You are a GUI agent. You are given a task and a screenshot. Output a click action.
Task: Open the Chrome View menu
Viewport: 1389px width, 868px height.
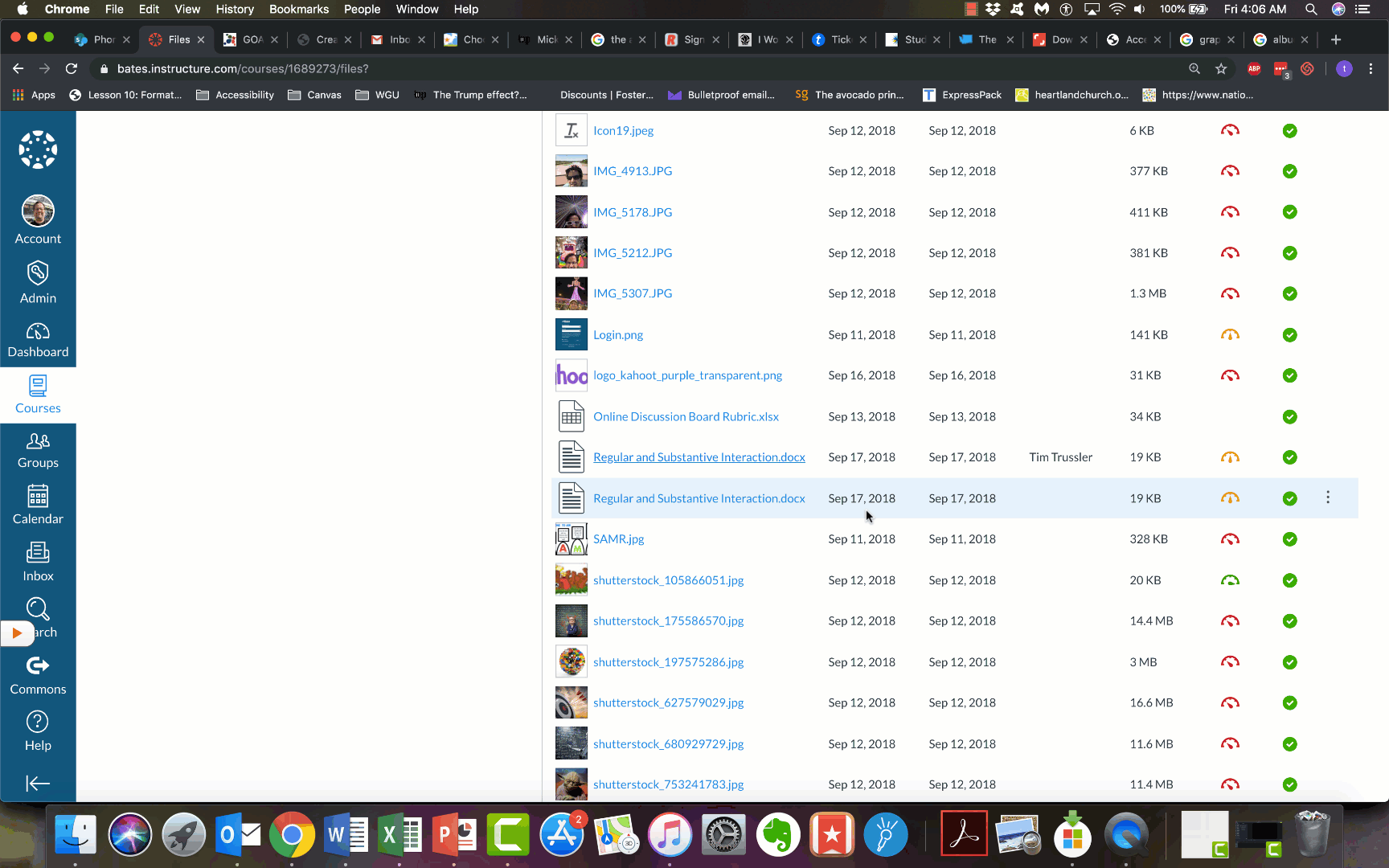[x=187, y=9]
